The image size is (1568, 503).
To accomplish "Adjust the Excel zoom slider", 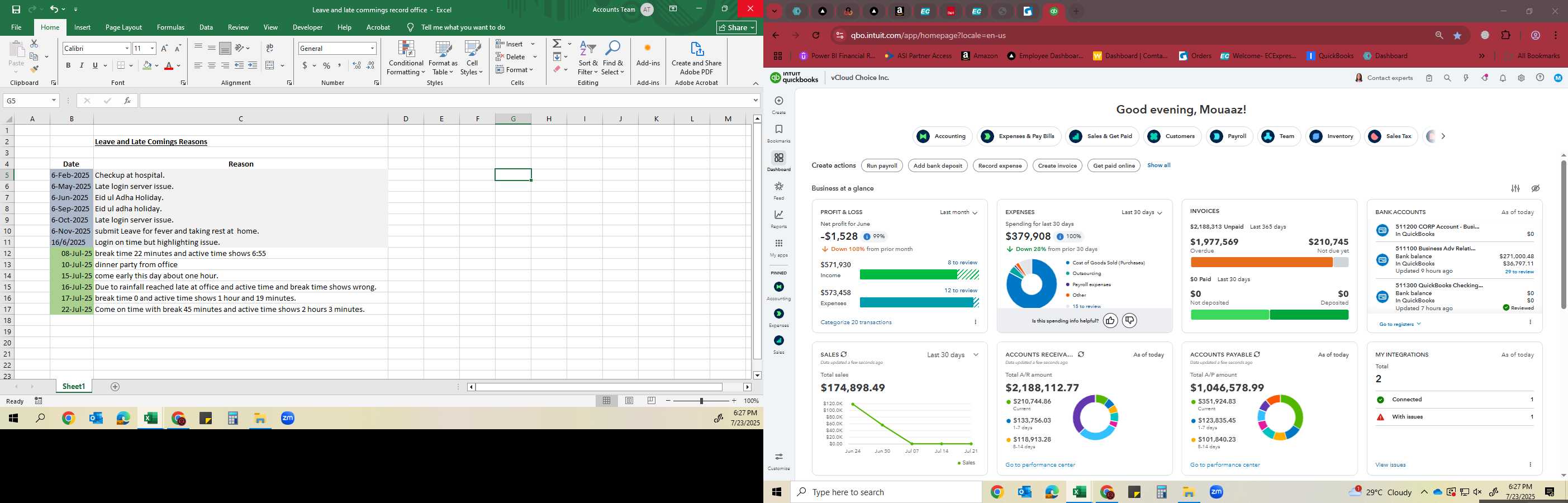I will (701, 401).
